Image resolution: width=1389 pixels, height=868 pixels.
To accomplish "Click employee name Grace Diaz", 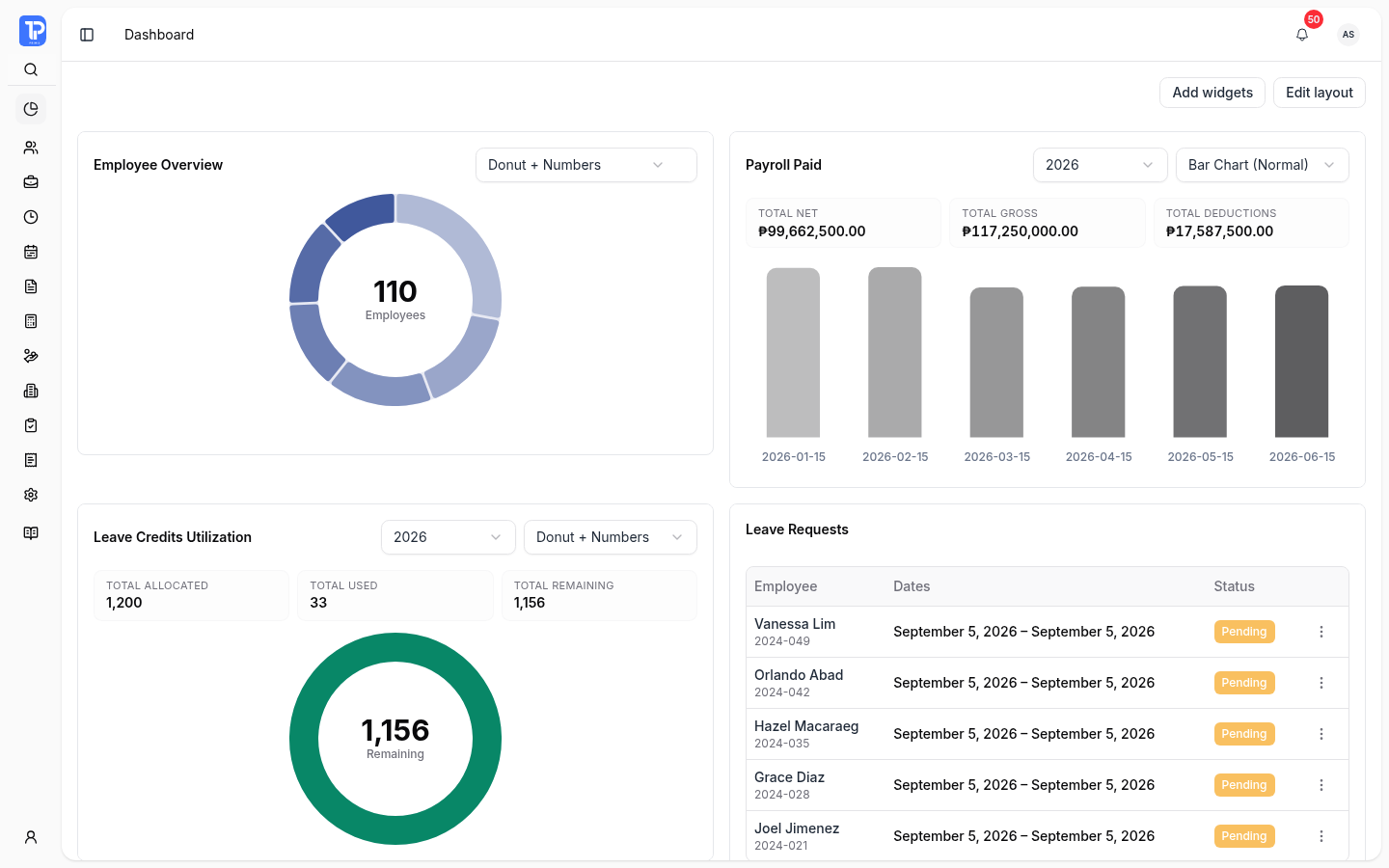I will 789,777.
